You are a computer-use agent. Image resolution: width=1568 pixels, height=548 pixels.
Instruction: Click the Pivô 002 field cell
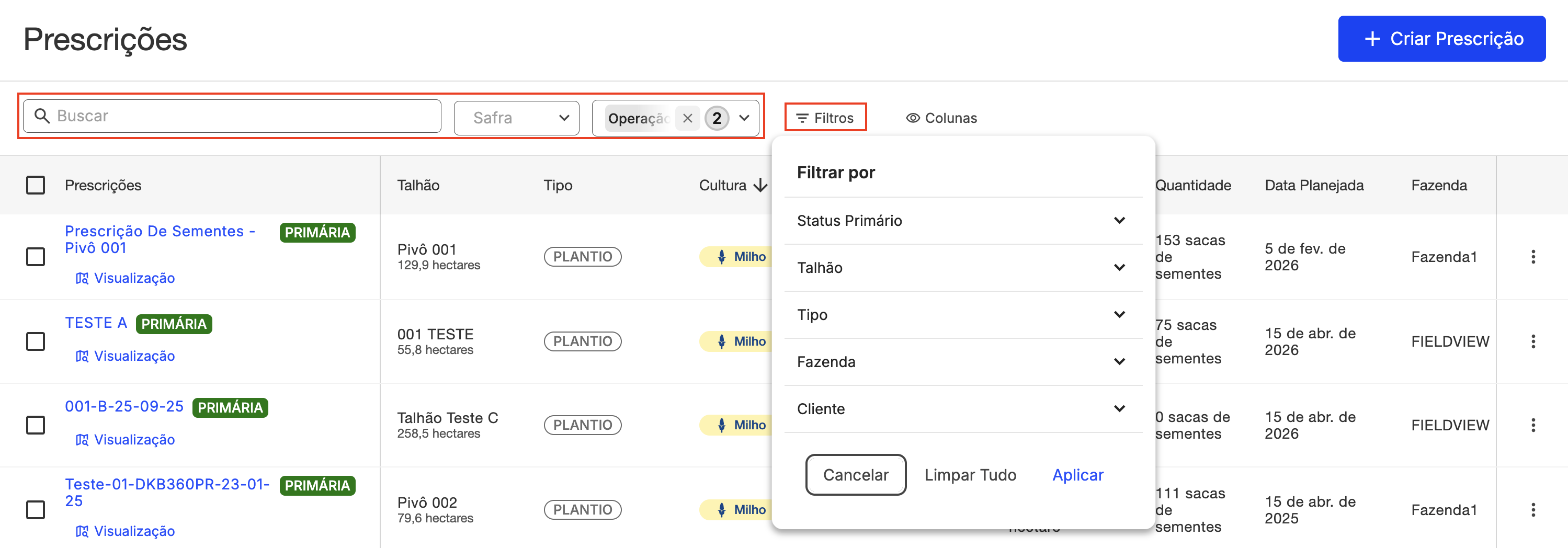coord(435,510)
